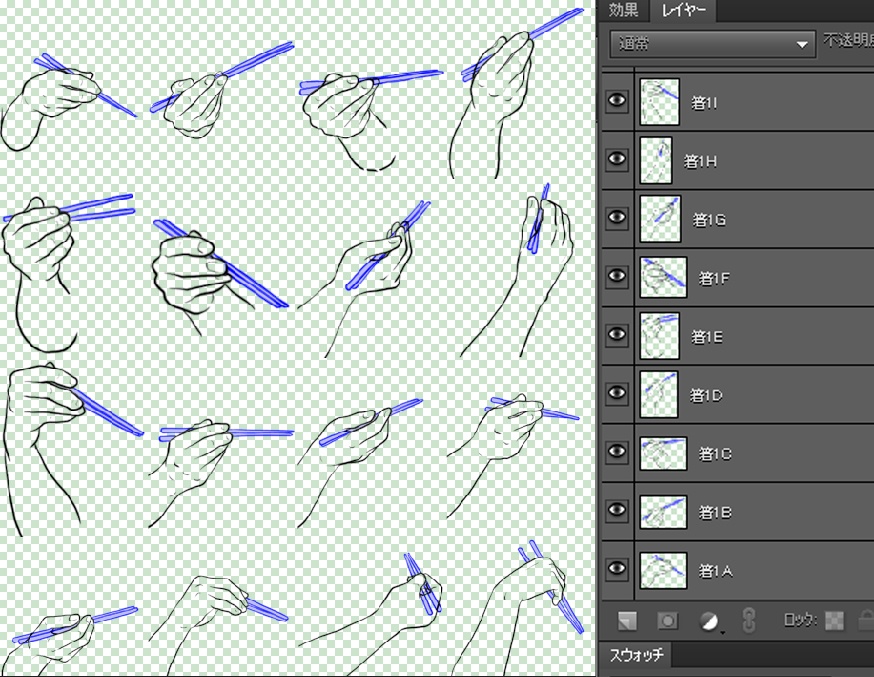This screenshot has width=874, height=677.
Task: Hide the 箸1A layer
Action: click(616, 569)
